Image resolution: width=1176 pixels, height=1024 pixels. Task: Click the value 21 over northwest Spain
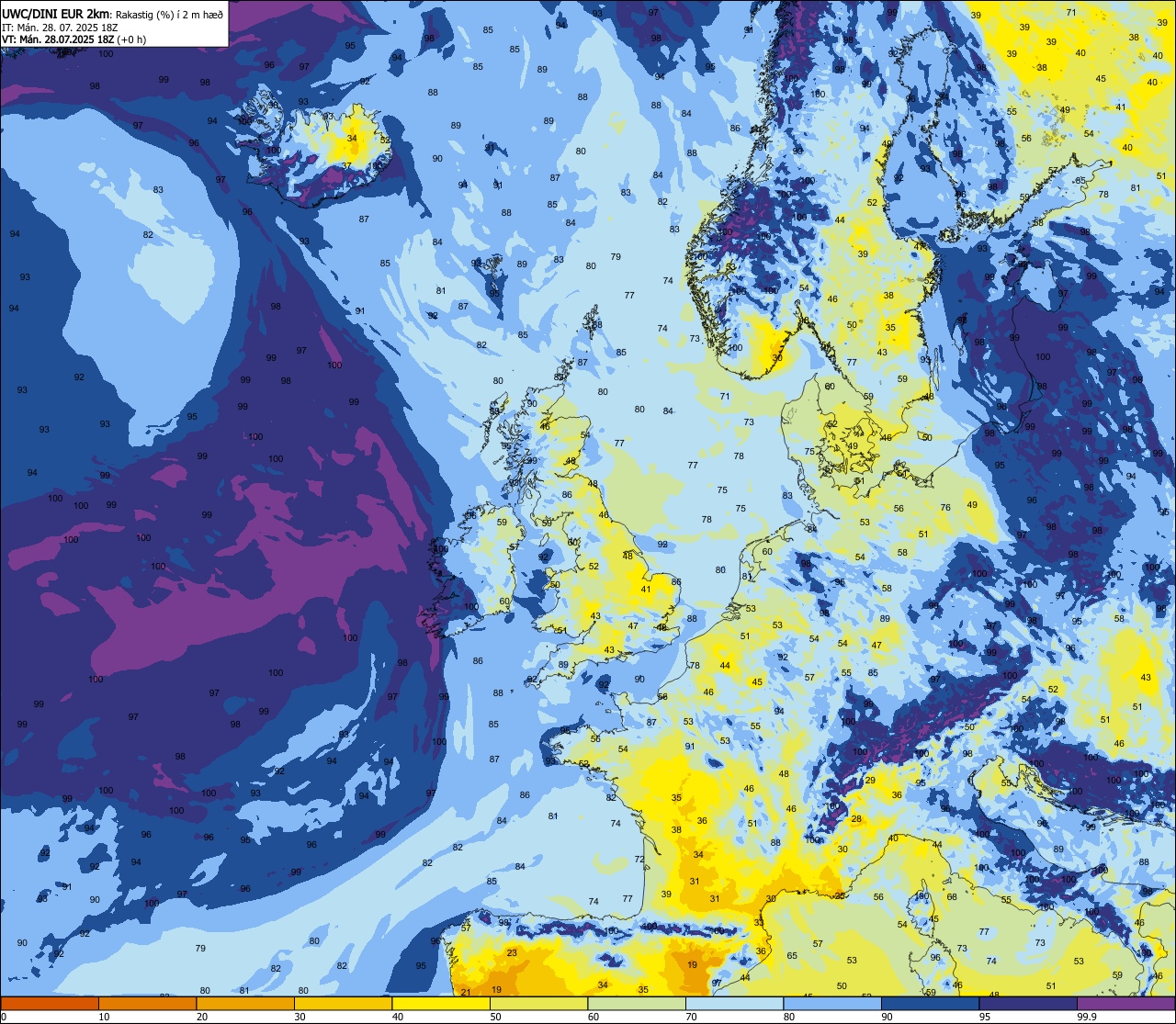click(466, 992)
